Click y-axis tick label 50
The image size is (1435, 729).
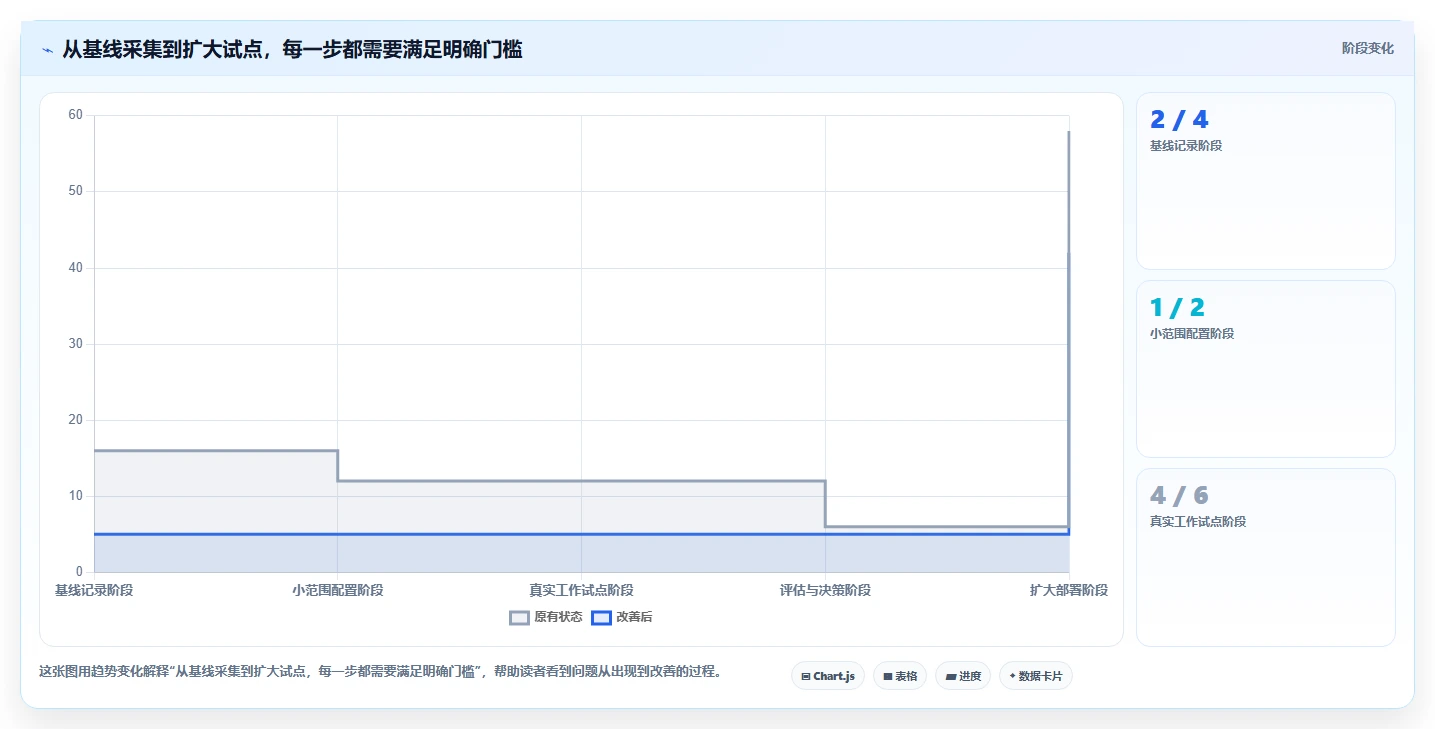[75, 191]
